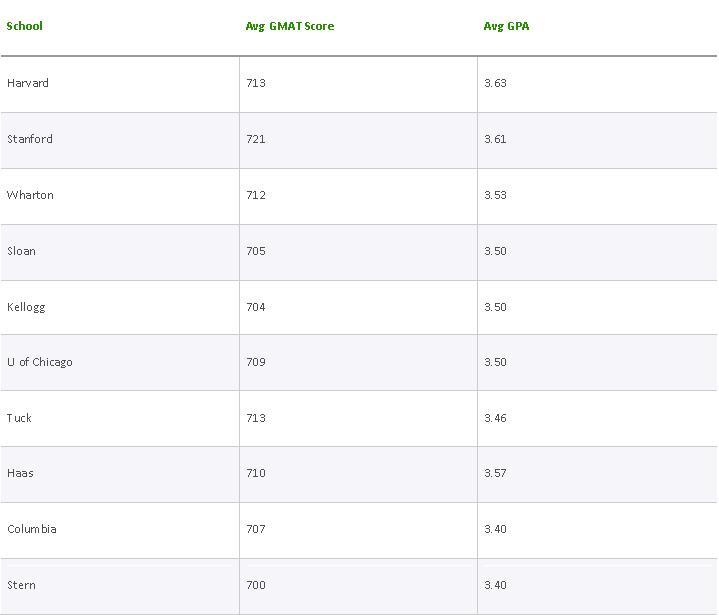Screen dimensions: 719x615
Task: Select the Sloan school cell
Action: click(x=21, y=251)
